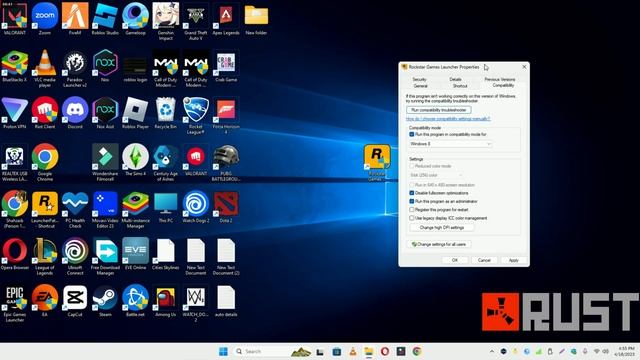Enable Use legacy display ICC color management
Image resolution: width=640 pixels, height=360 pixels.
[x=412, y=218]
